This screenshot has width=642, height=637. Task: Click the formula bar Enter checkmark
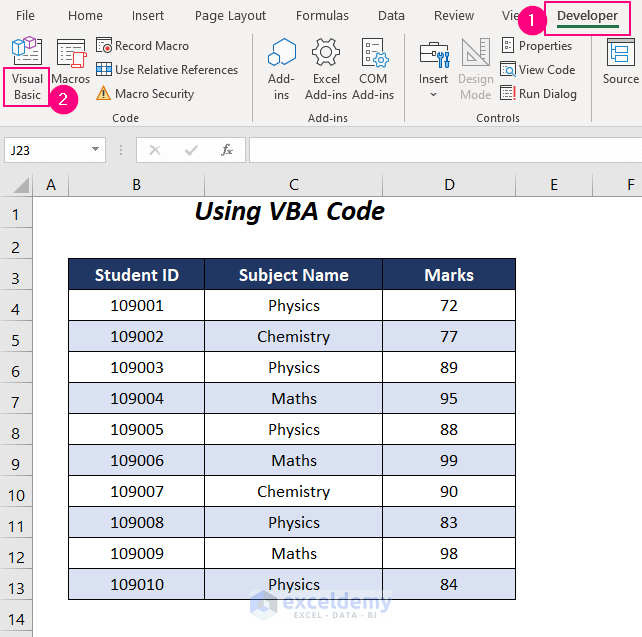coord(191,150)
